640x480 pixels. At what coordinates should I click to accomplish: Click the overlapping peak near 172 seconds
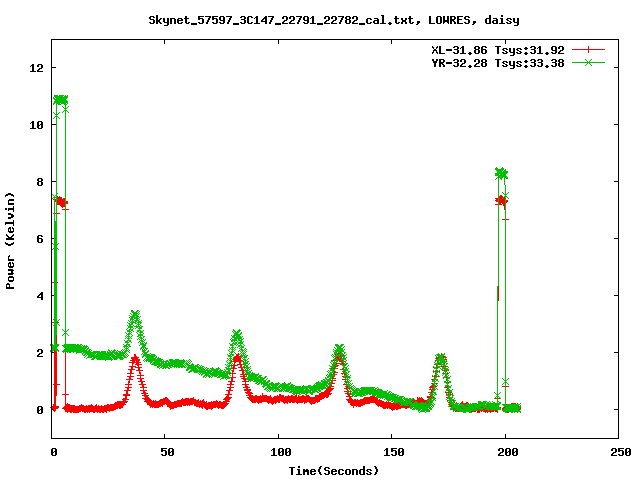tap(441, 358)
